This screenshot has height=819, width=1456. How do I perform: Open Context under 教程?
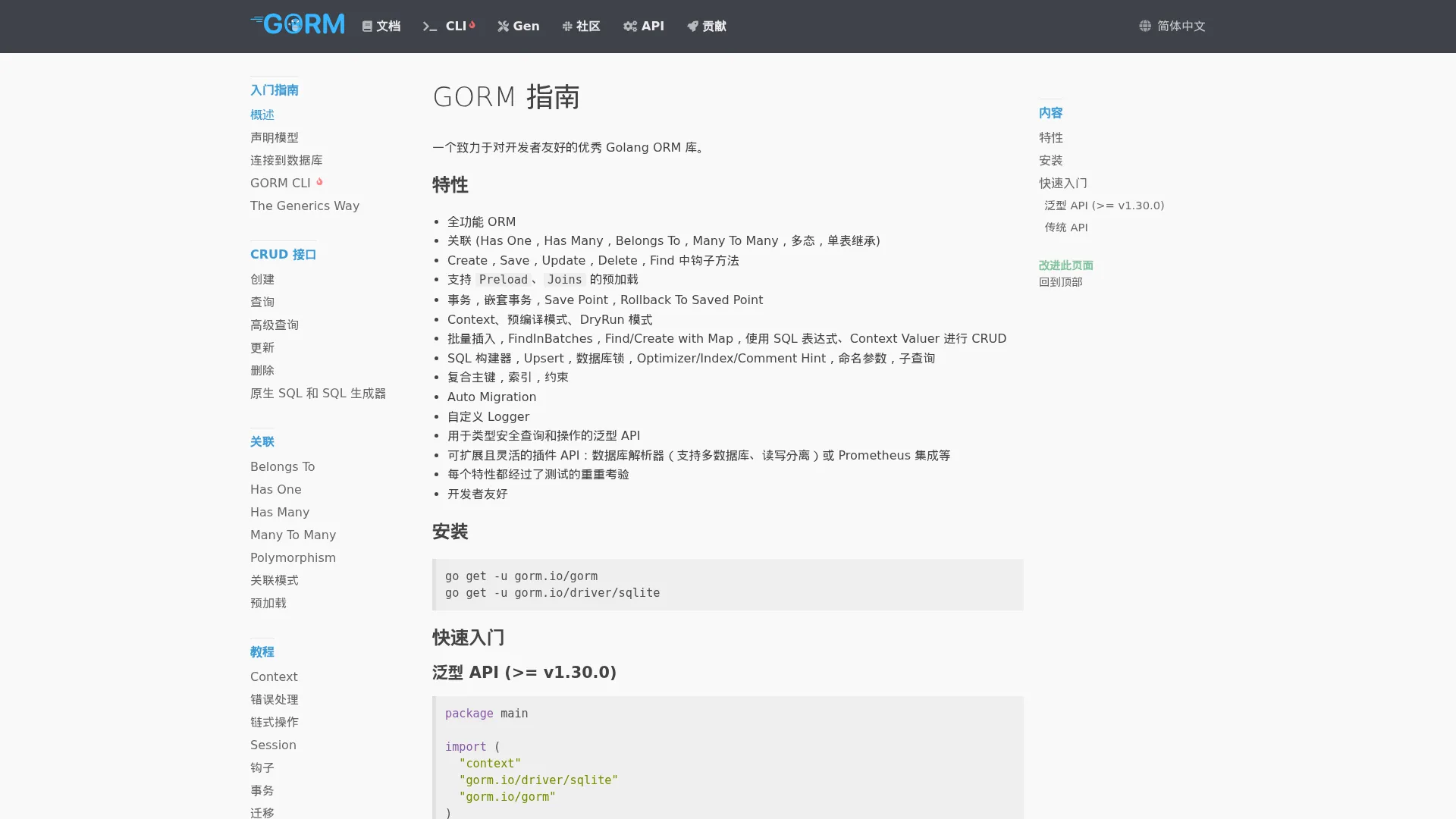click(x=274, y=676)
